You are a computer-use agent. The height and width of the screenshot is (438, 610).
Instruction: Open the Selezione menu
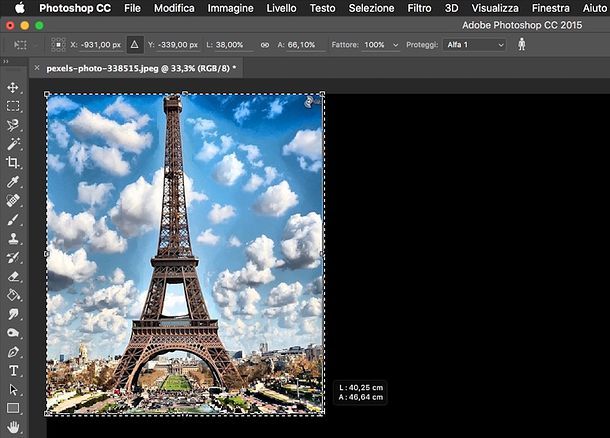(x=371, y=8)
